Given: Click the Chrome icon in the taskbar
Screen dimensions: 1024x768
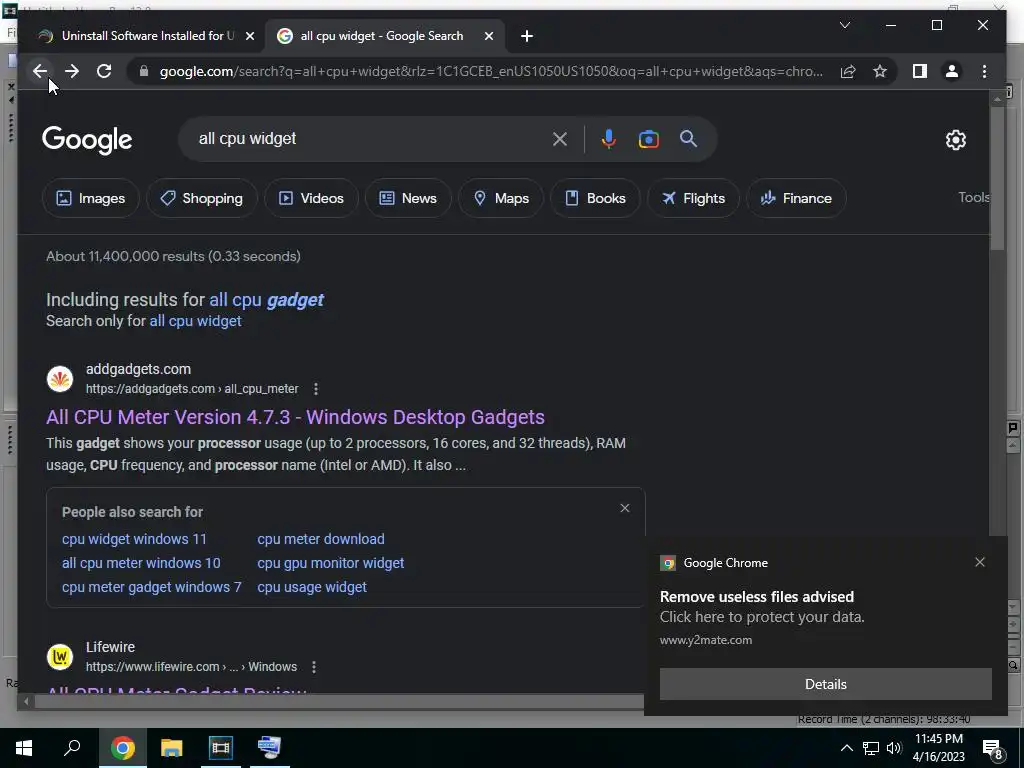Looking at the screenshot, I should [x=122, y=748].
